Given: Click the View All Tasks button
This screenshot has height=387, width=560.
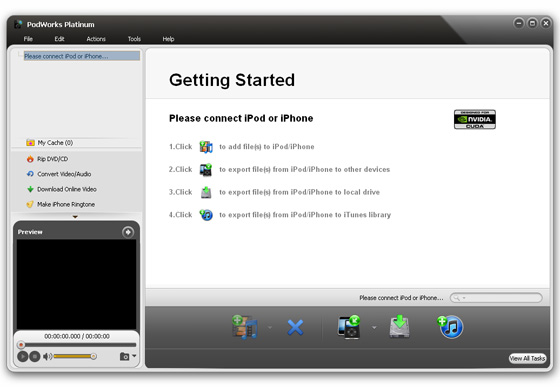Looking at the screenshot, I should coord(527,358).
